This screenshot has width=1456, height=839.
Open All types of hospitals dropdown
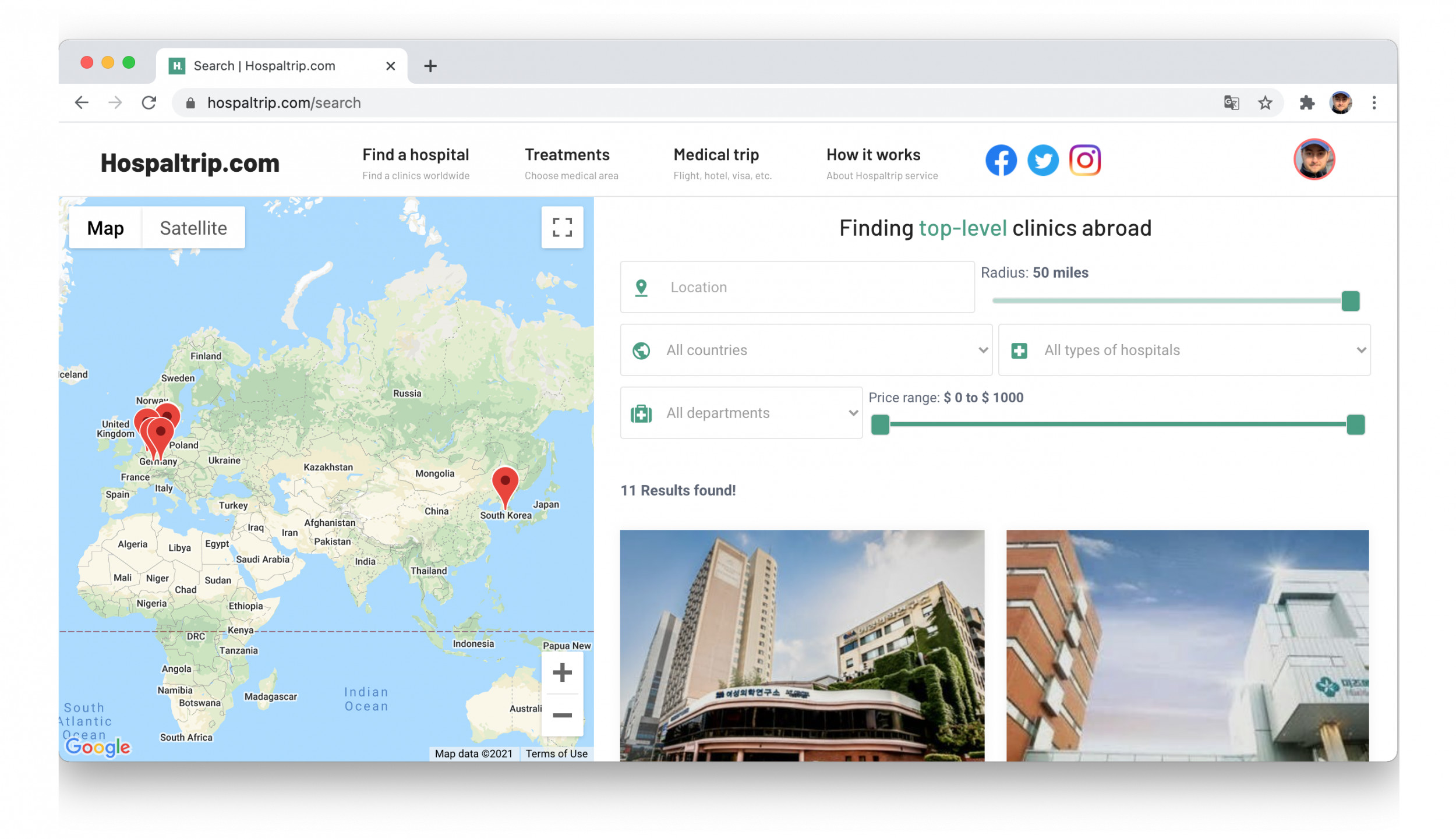[1183, 350]
